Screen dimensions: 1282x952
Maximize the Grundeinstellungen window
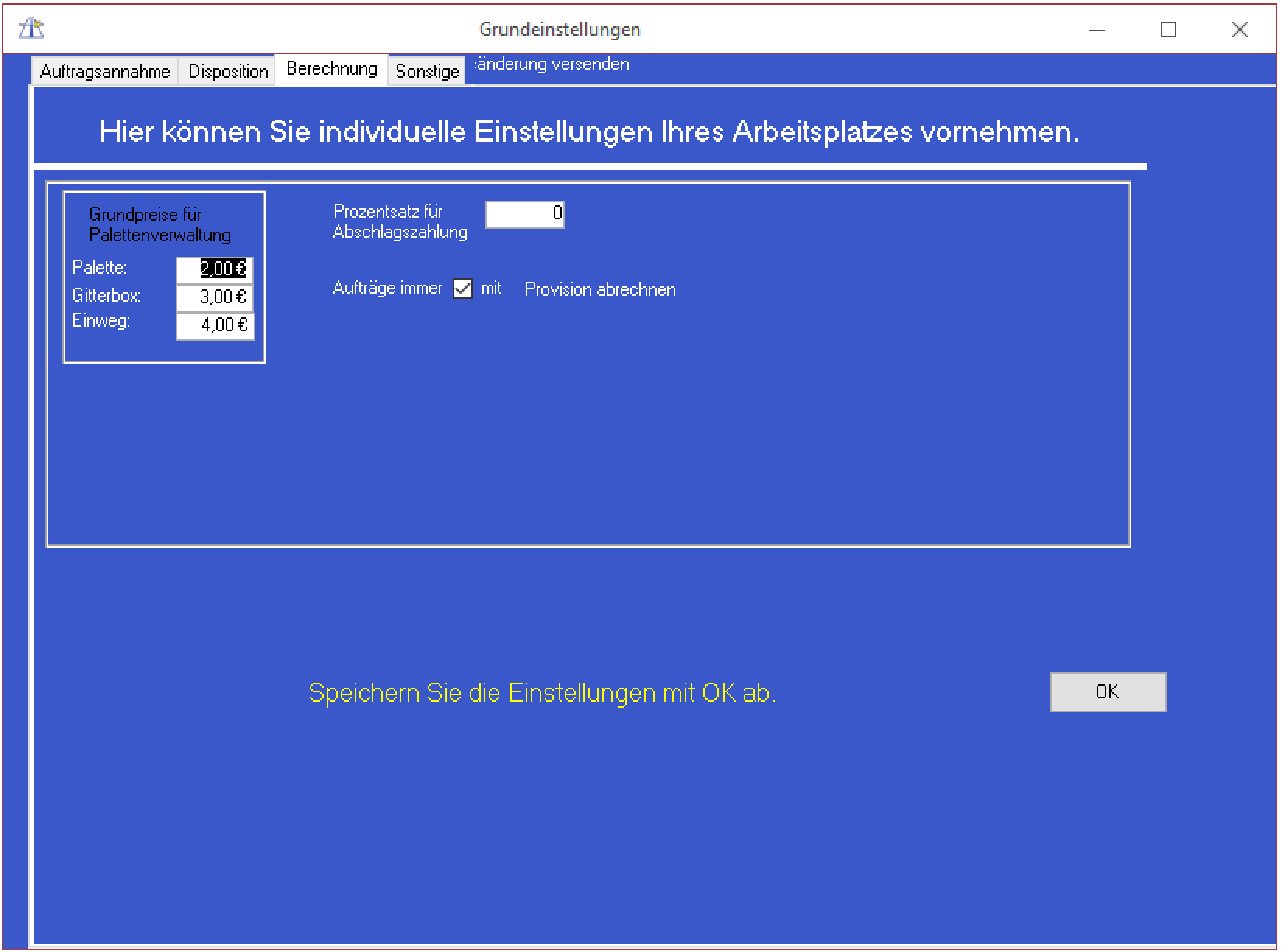click(x=1168, y=30)
